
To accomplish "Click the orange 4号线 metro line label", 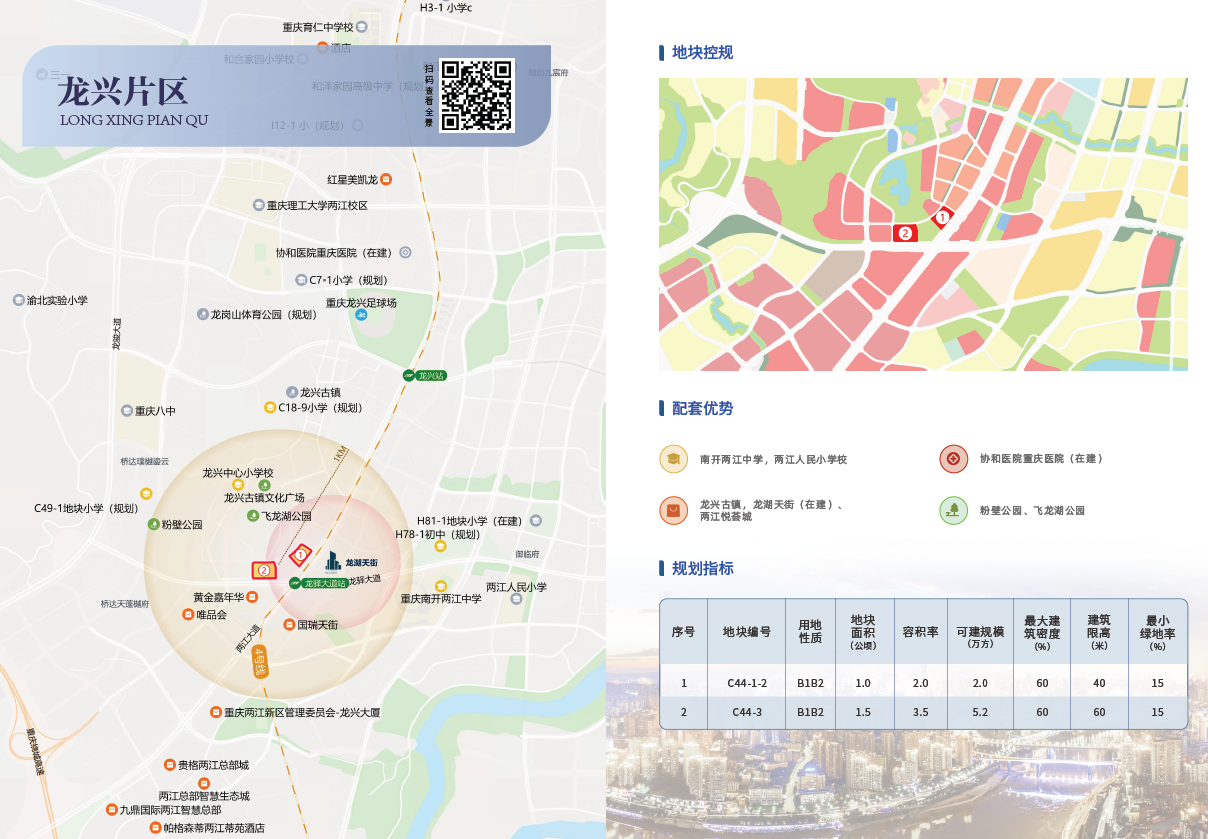I will (260, 663).
